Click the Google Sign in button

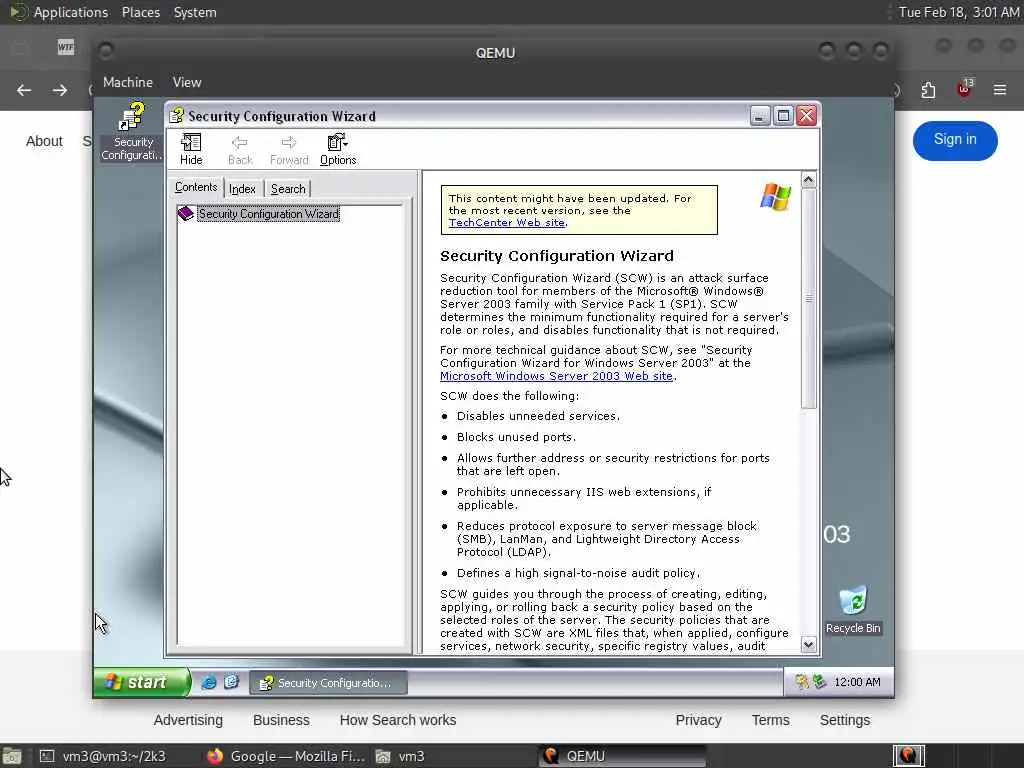955,140
